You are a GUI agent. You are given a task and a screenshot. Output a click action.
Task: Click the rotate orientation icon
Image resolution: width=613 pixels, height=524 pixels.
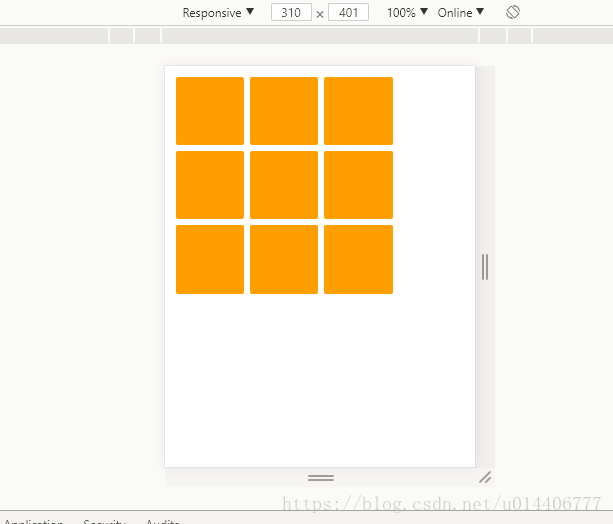(x=513, y=12)
